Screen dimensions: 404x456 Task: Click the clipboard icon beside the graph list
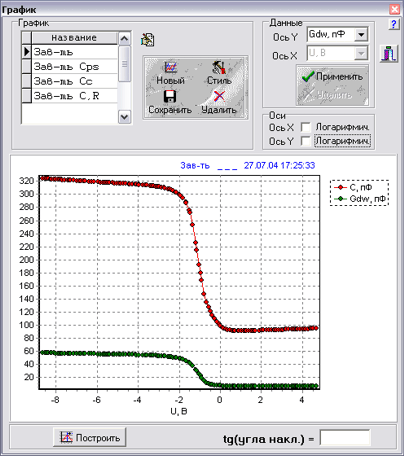[x=147, y=39]
